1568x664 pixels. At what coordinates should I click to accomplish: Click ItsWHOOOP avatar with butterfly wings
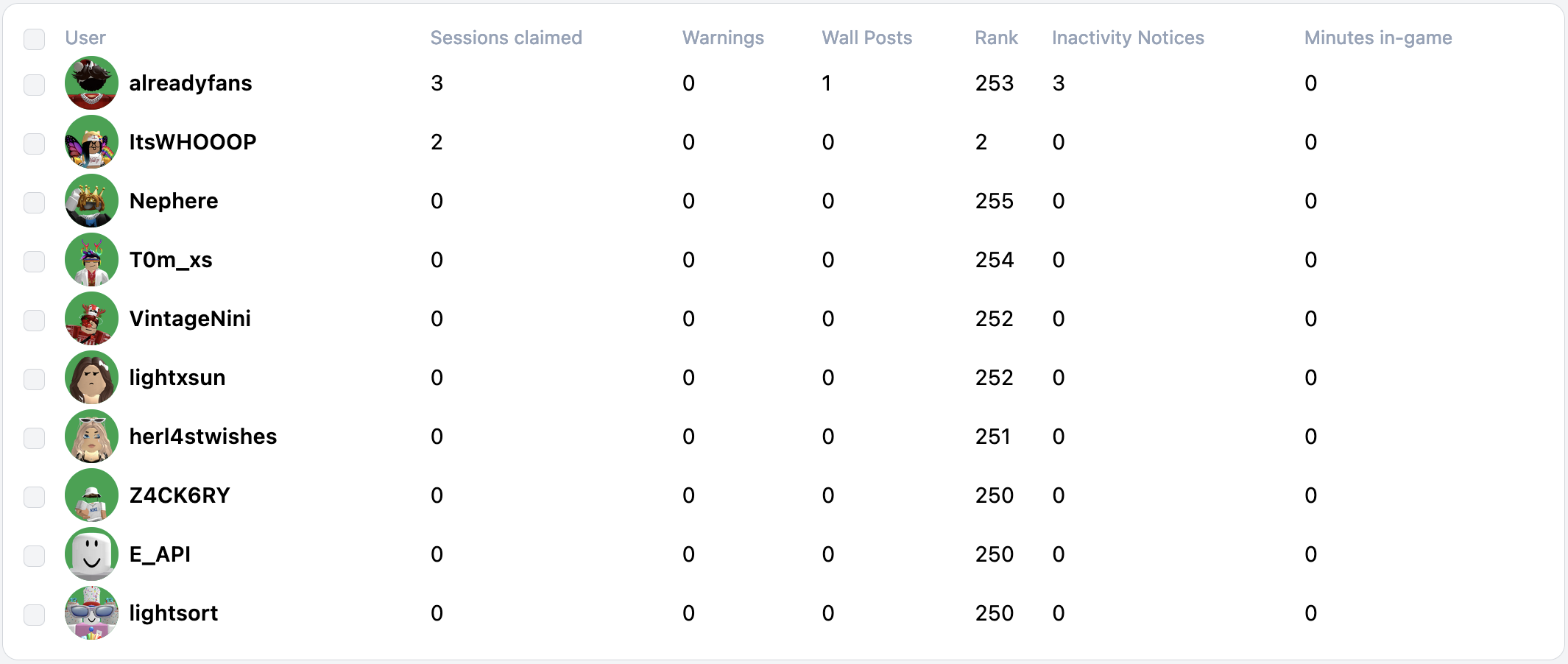91,142
